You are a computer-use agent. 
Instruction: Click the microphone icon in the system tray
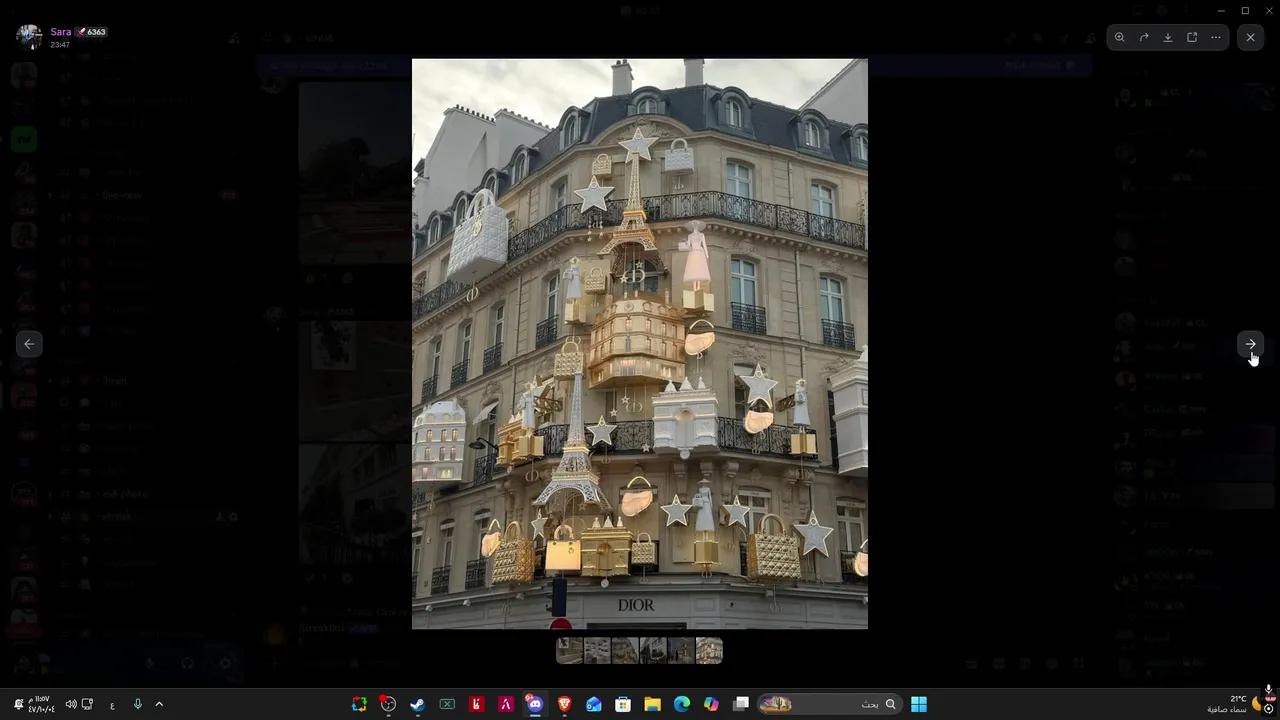click(138, 704)
